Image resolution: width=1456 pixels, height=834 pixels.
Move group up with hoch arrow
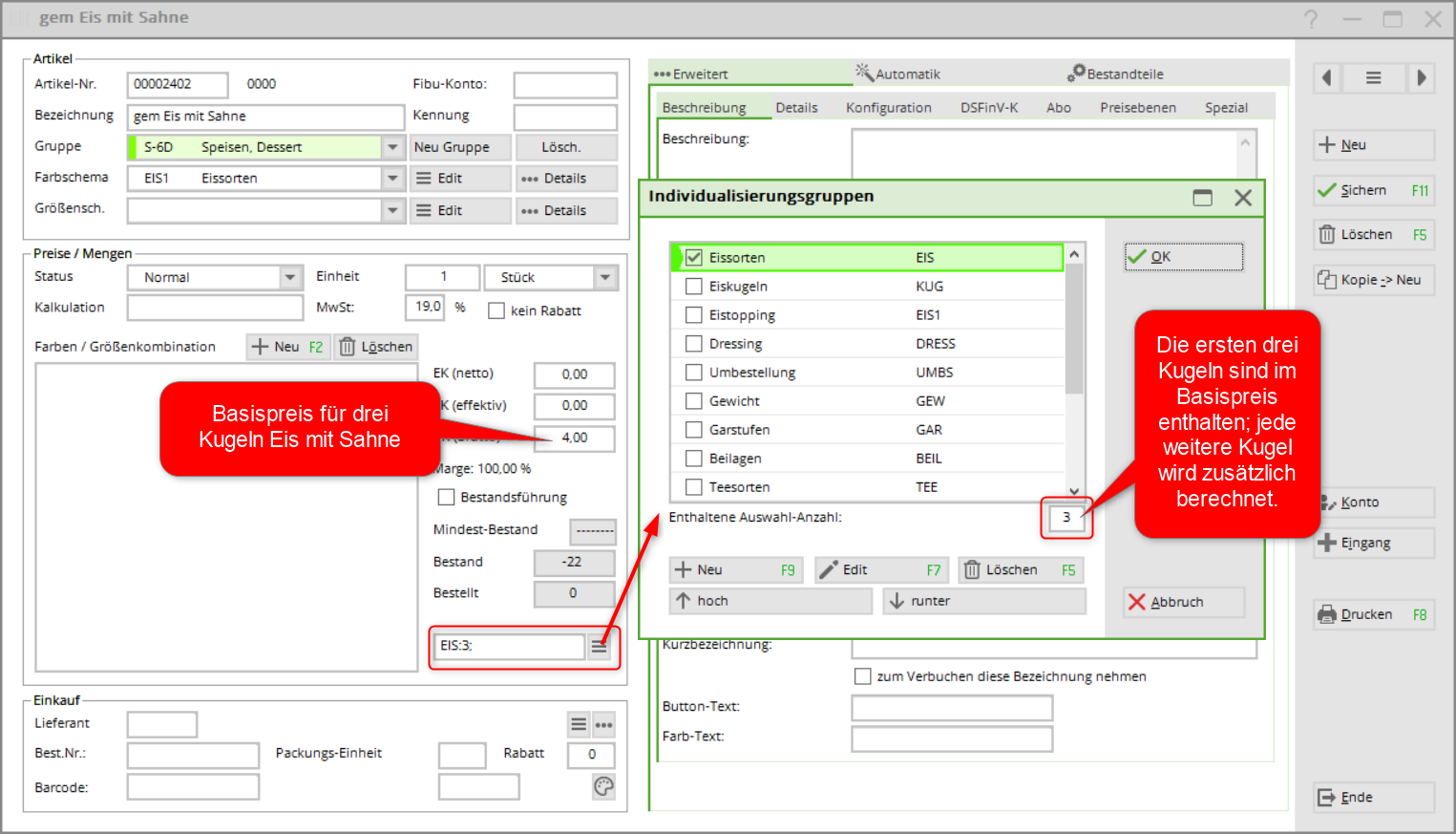(x=770, y=601)
